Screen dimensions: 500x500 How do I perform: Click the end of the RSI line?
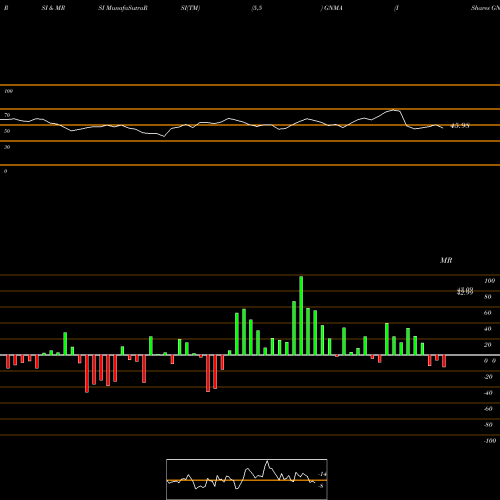[x=443, y=128]
